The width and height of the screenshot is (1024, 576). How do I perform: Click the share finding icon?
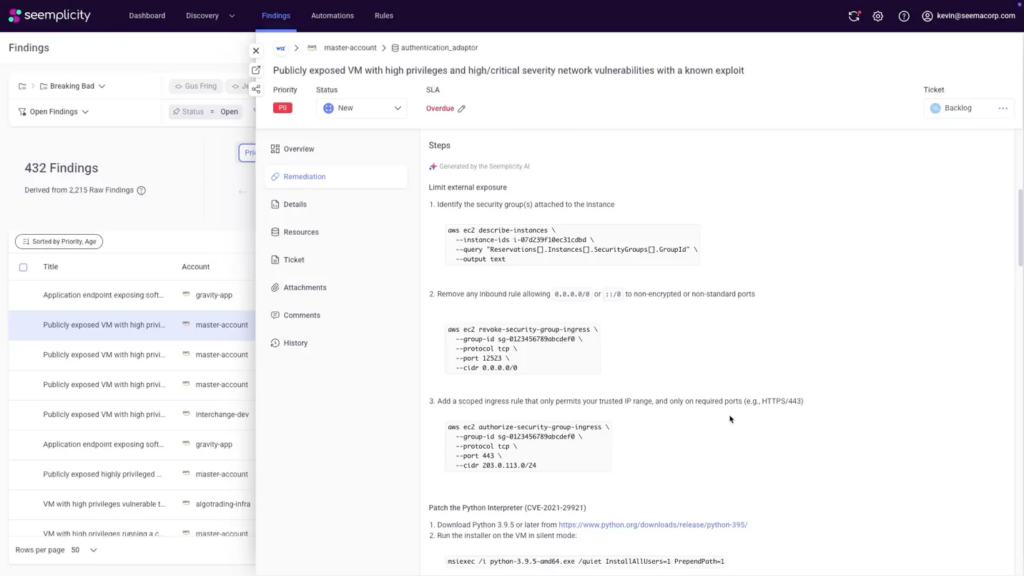click(x=256, y=89)
